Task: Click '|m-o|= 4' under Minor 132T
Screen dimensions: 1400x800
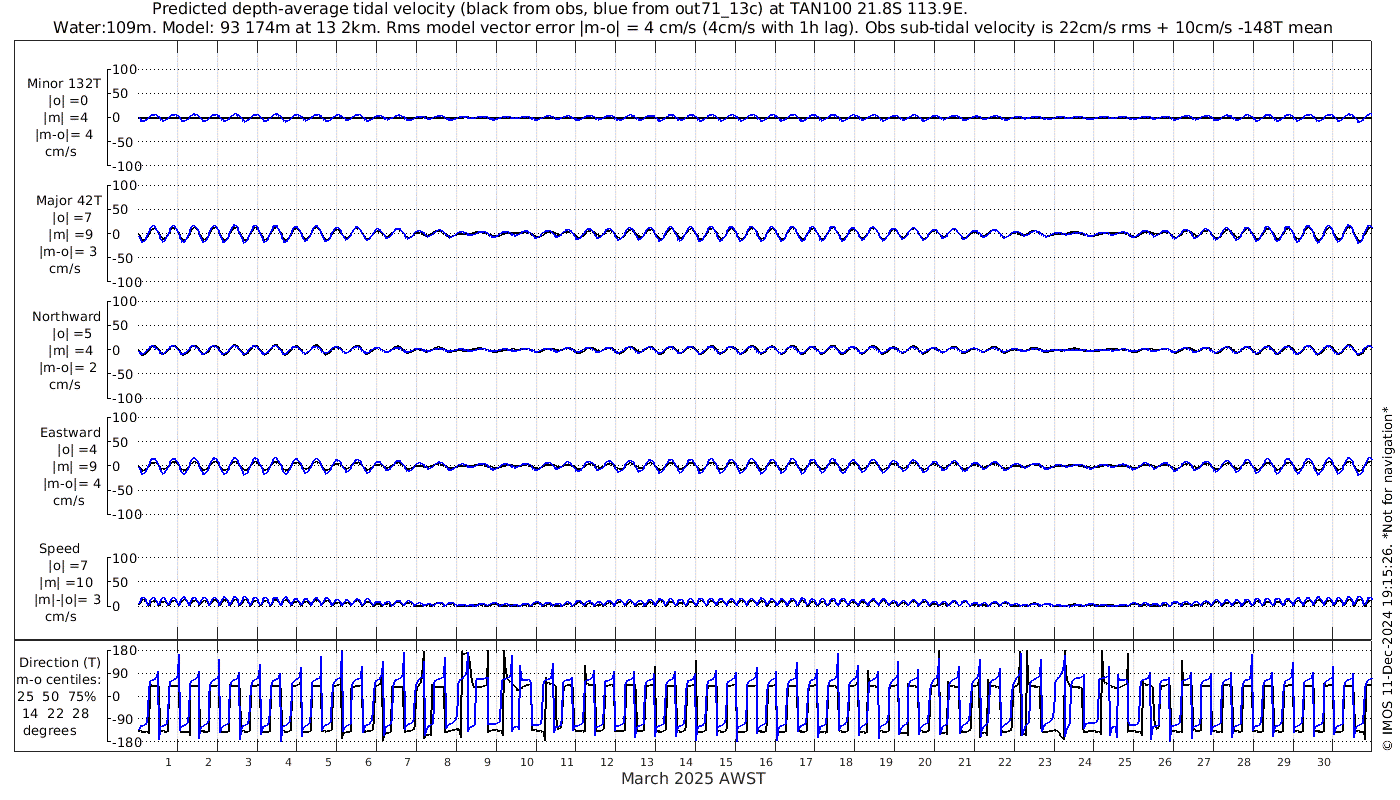Action: pyautogui.click(x=66, y=135)
